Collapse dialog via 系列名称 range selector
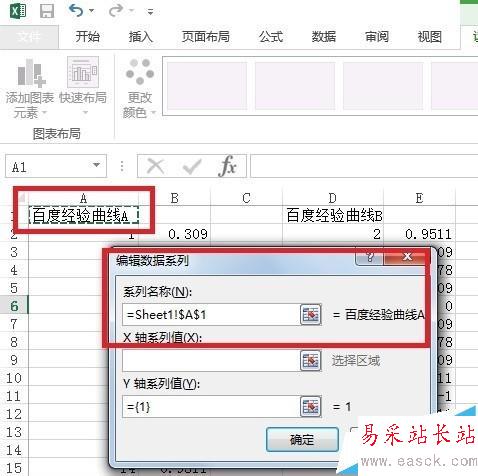The height and width of the screenshot is (476, 478). point(311,314)
